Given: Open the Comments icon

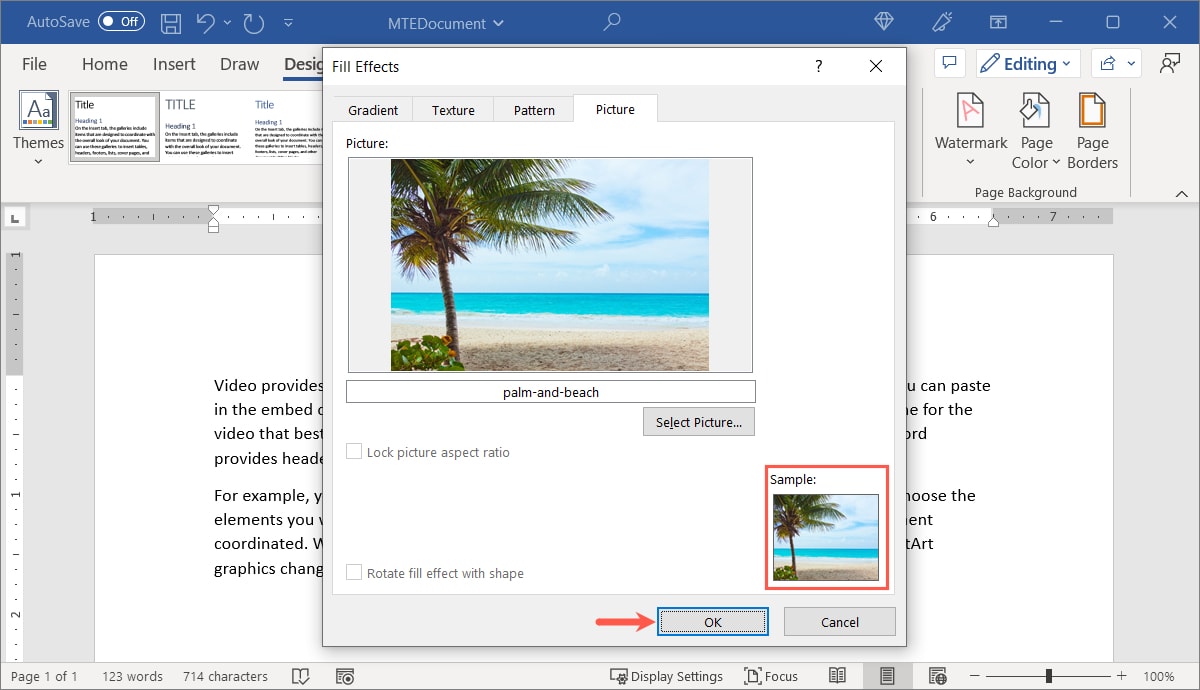Looking at the screenshot, I should pyautogui.click(x=948, y=64).
